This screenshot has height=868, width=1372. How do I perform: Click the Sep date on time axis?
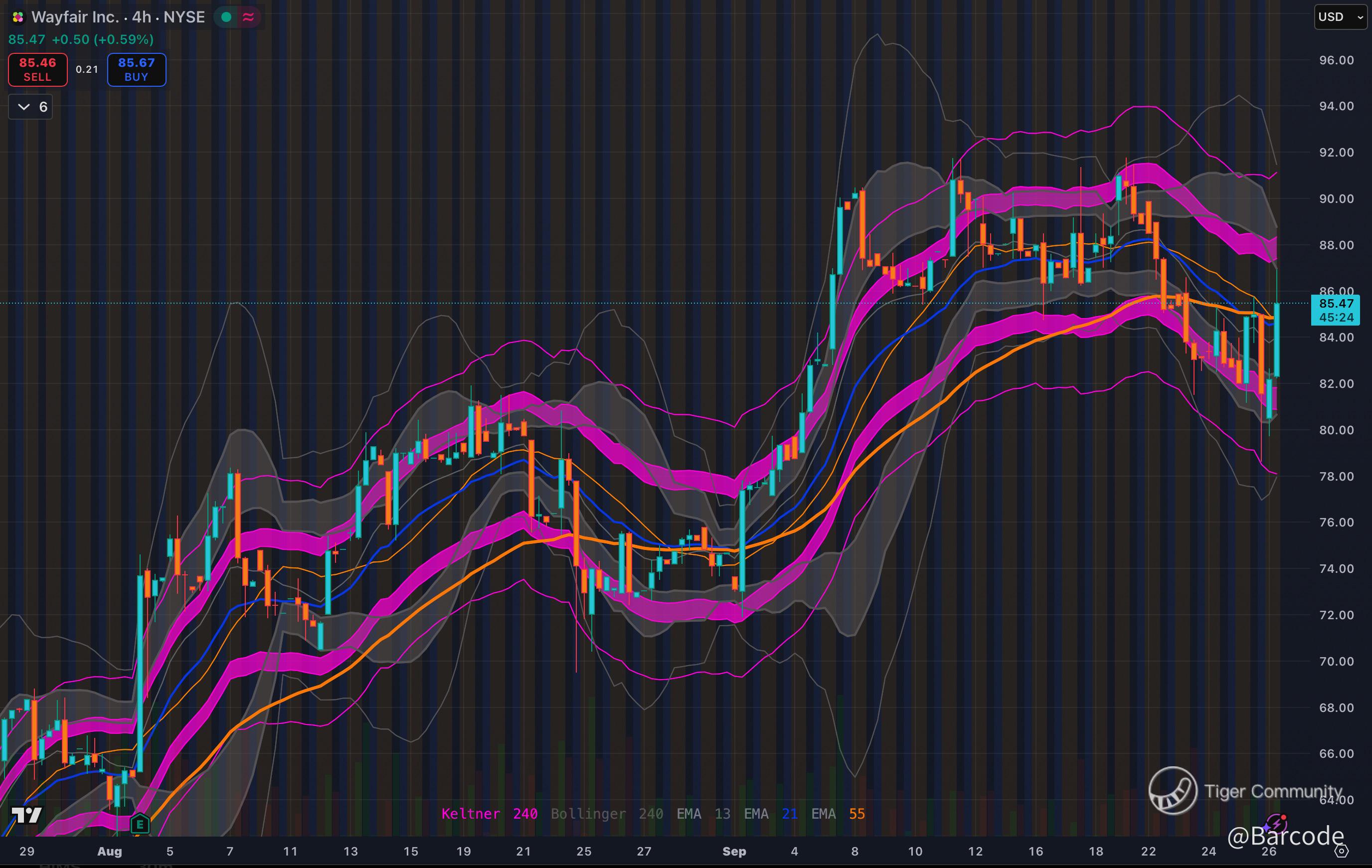tap(734, 852)
